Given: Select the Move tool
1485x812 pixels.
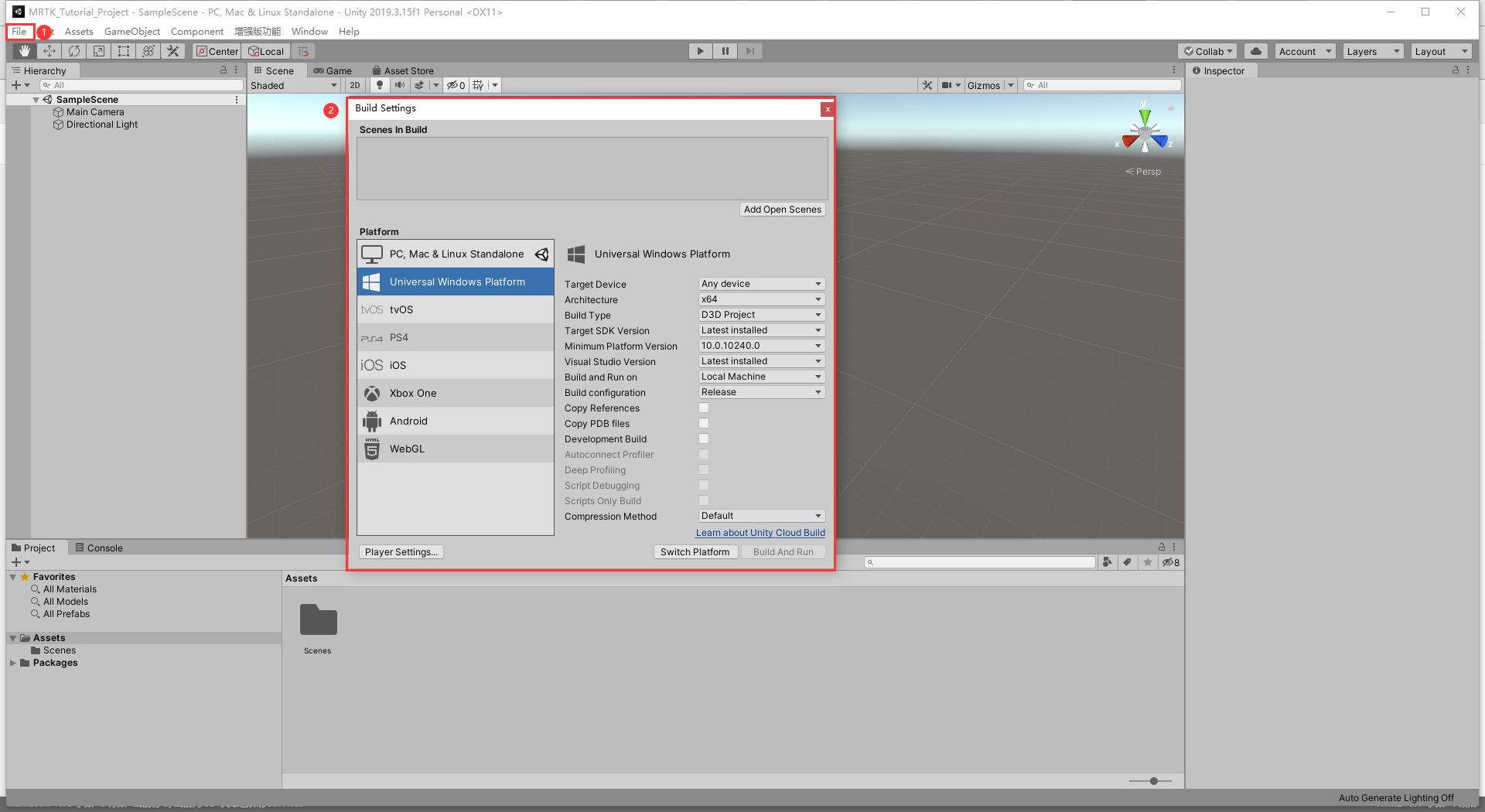Looking at the screenshot, I should (x=49, y=51).
